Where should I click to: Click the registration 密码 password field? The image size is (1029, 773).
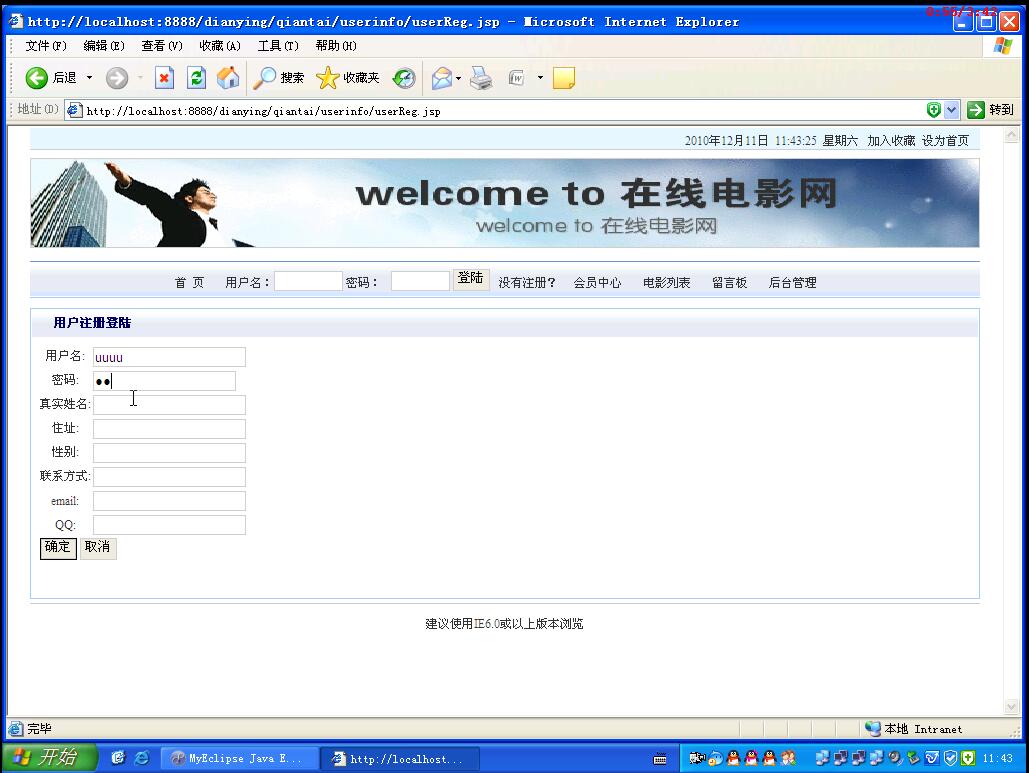coord(164,381)
